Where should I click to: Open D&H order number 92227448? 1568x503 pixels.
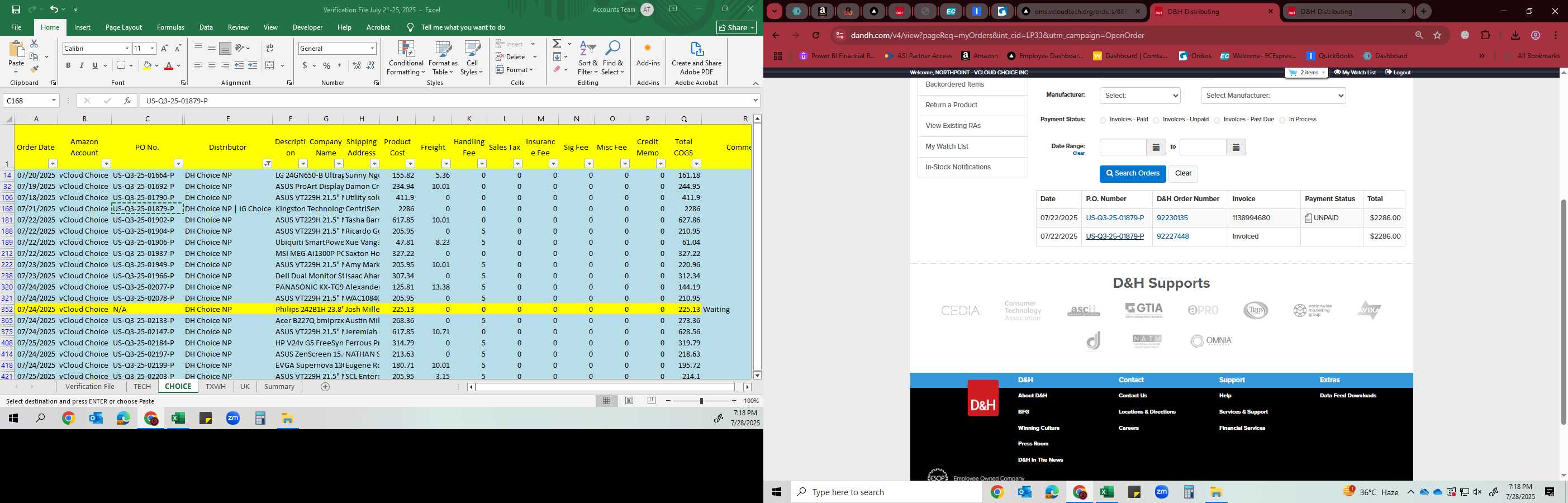click(1172, 236)
